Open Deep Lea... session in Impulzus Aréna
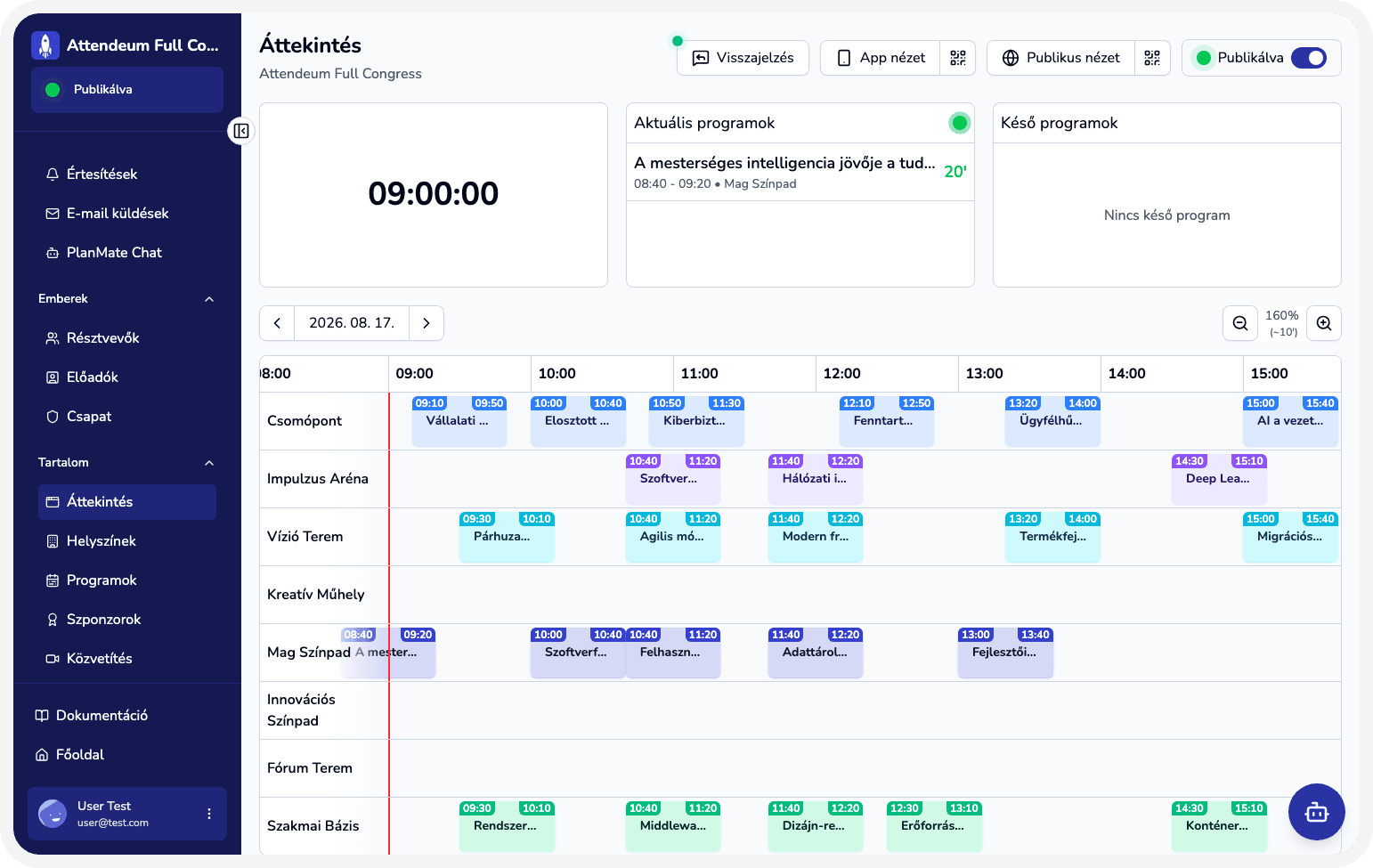 coord(1219,479)
